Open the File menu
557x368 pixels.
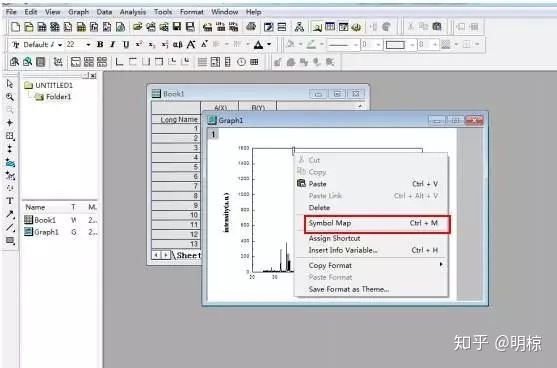tap(11, 12)
